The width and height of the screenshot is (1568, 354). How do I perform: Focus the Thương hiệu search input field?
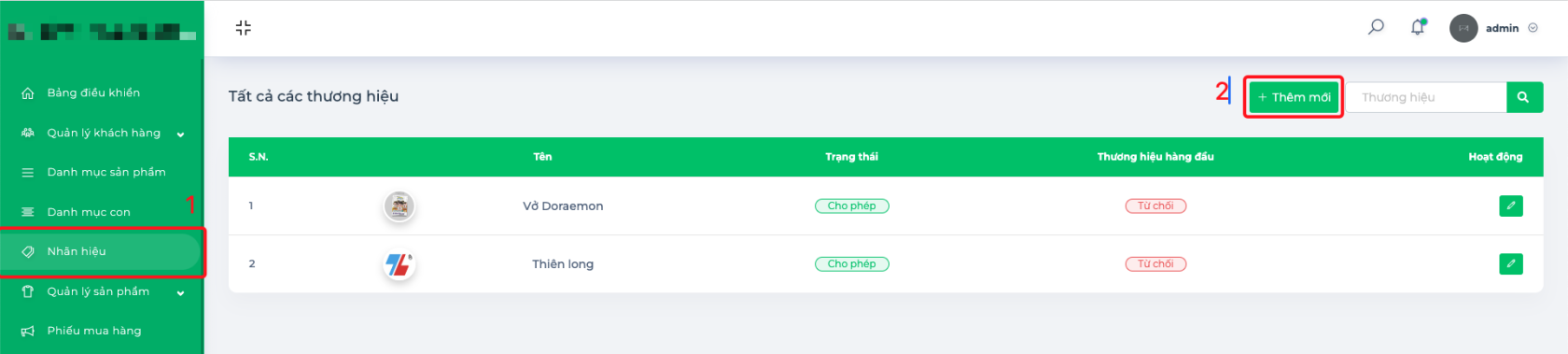[x=1426, y=97]
